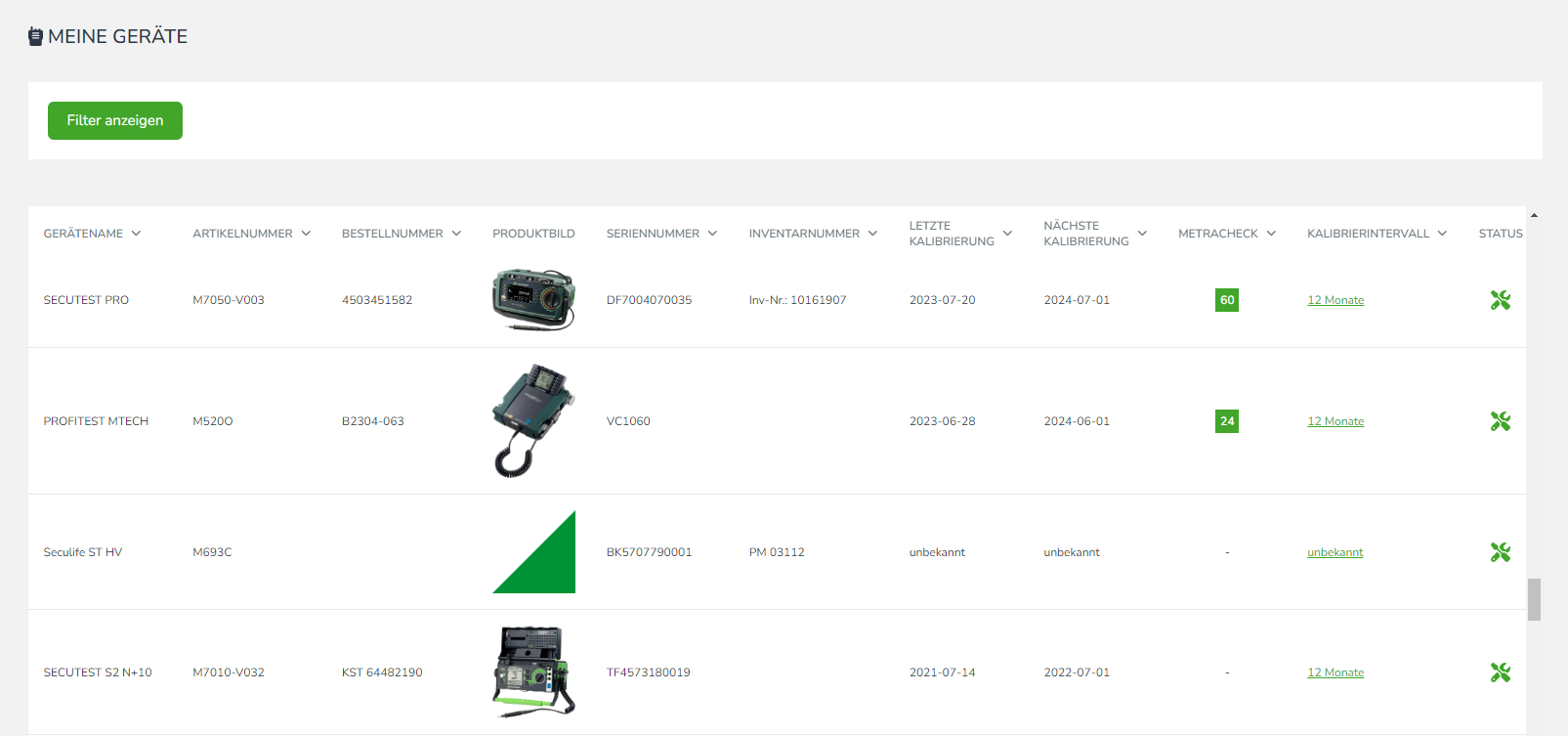Select device name SECUTEST S2 N+10

98,672
